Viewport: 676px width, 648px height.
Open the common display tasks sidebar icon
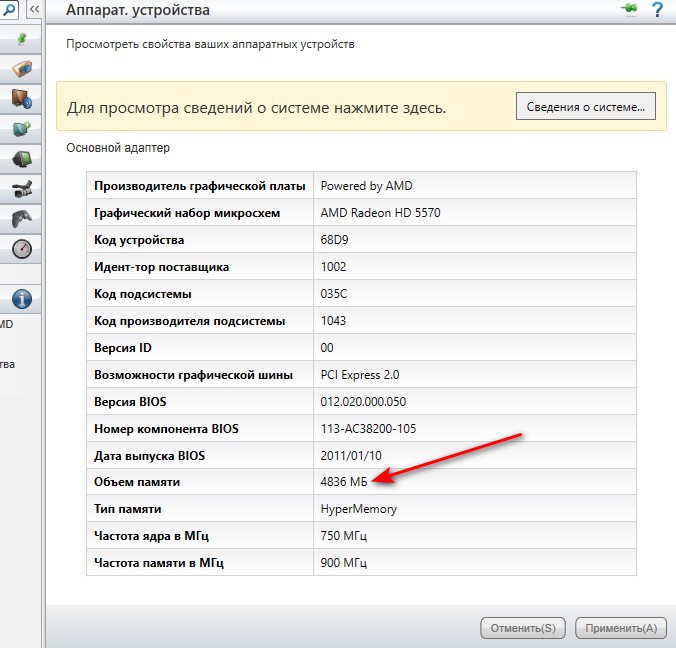(22, 129)
